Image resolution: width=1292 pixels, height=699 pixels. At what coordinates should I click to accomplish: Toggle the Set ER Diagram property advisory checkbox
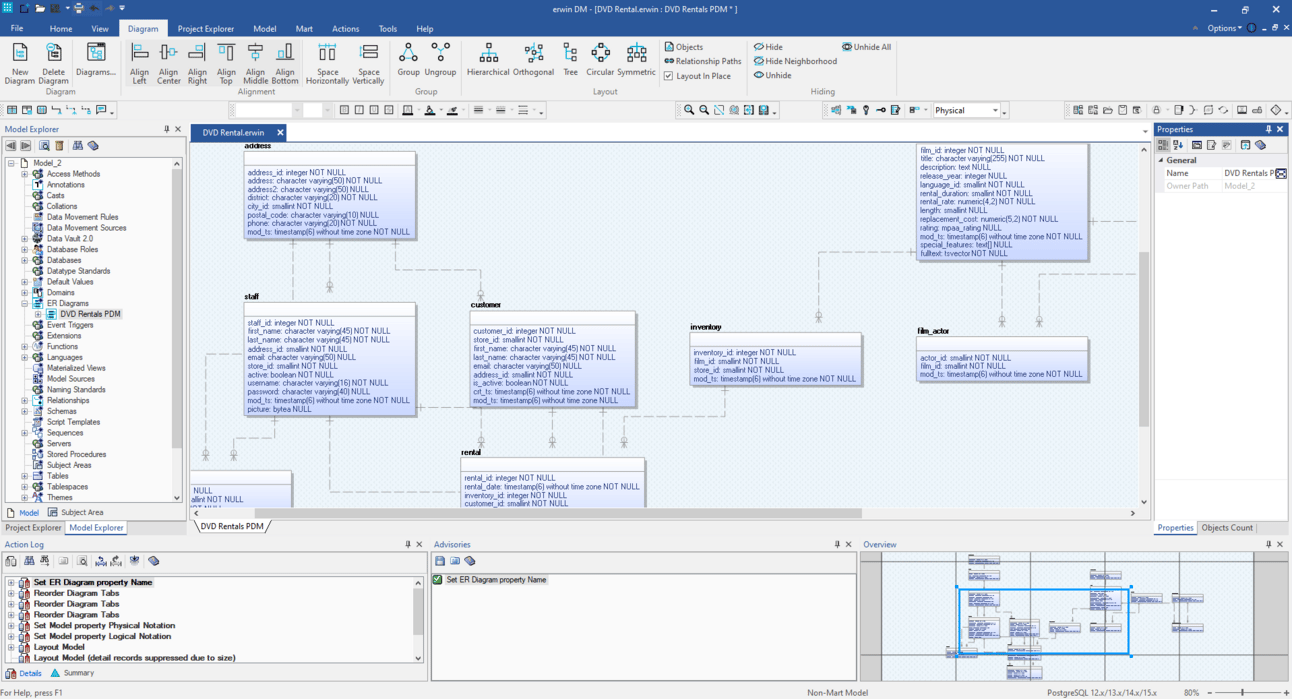[438, 580]
